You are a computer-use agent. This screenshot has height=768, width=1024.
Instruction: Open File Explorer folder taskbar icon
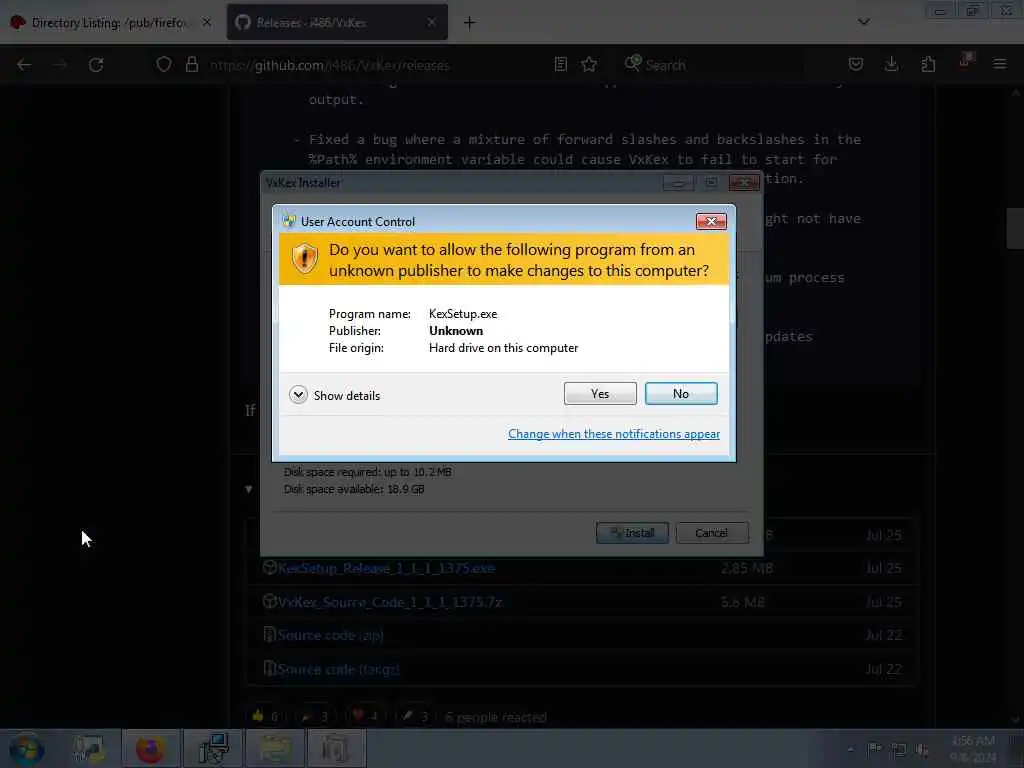(x=275, y=749)
